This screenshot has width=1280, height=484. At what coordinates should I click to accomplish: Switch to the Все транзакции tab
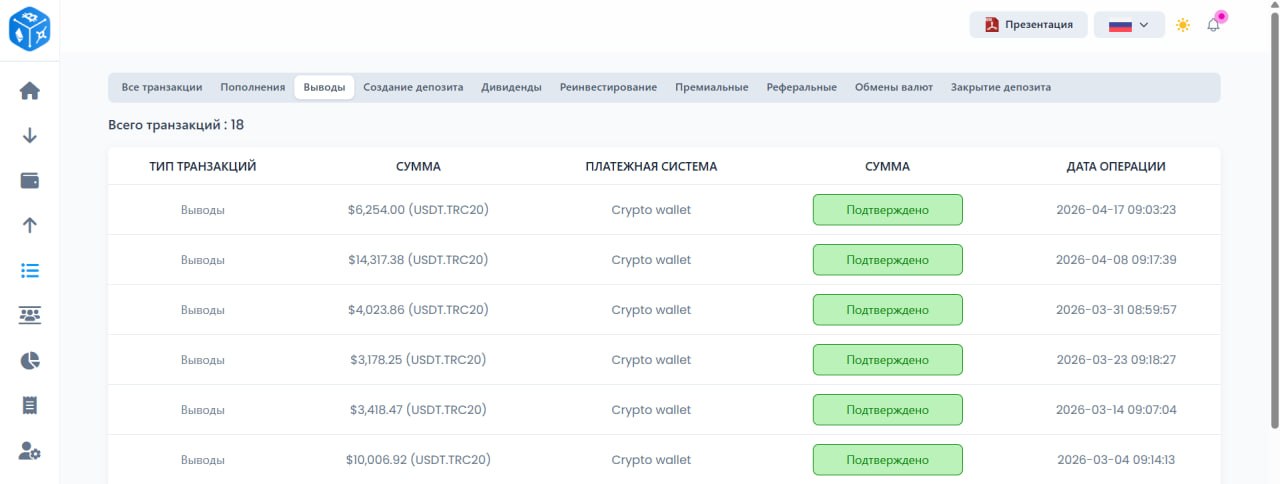pos(162,87)
